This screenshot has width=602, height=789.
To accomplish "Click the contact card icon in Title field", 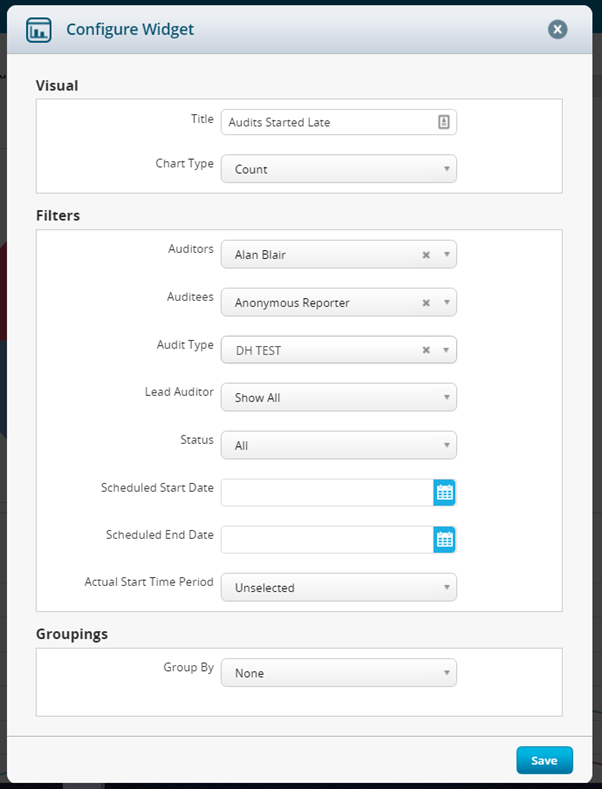I will [x=443, y=122].
